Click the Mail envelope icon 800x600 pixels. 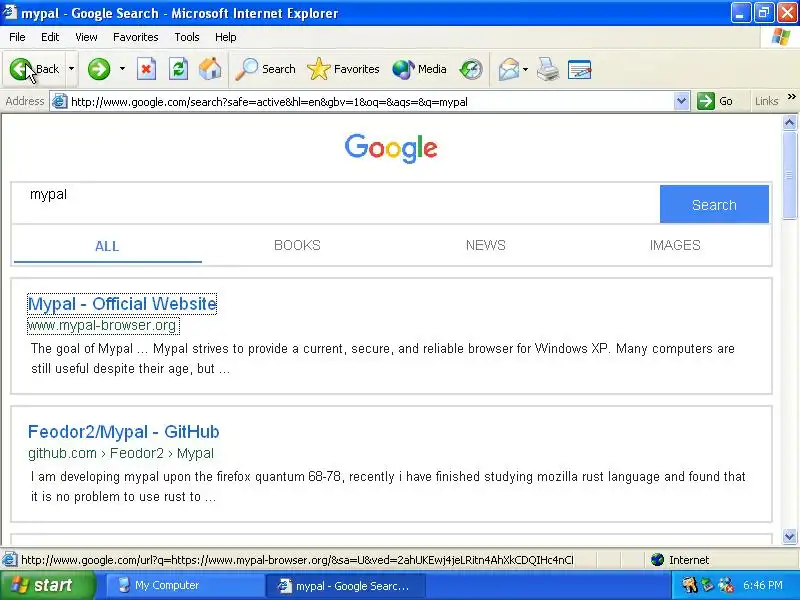(x=509, y=69)
